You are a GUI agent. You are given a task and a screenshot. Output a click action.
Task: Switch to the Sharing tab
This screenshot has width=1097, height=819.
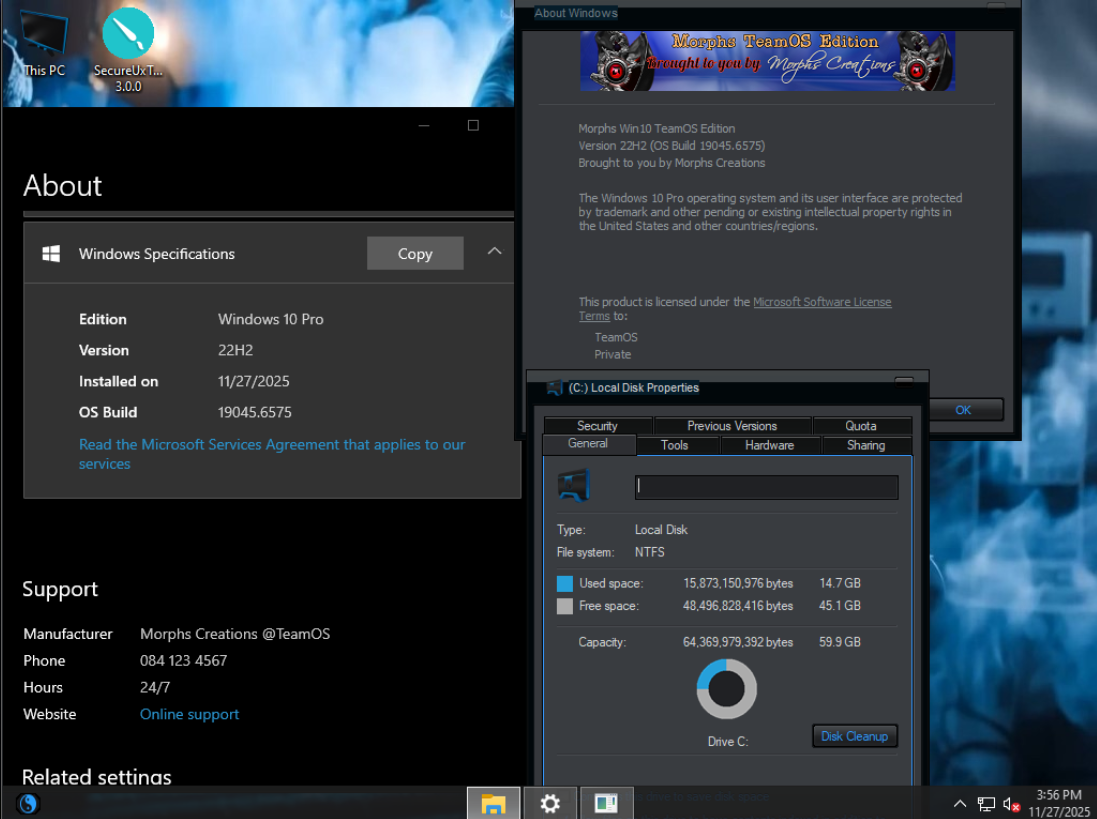click(866, 445)
